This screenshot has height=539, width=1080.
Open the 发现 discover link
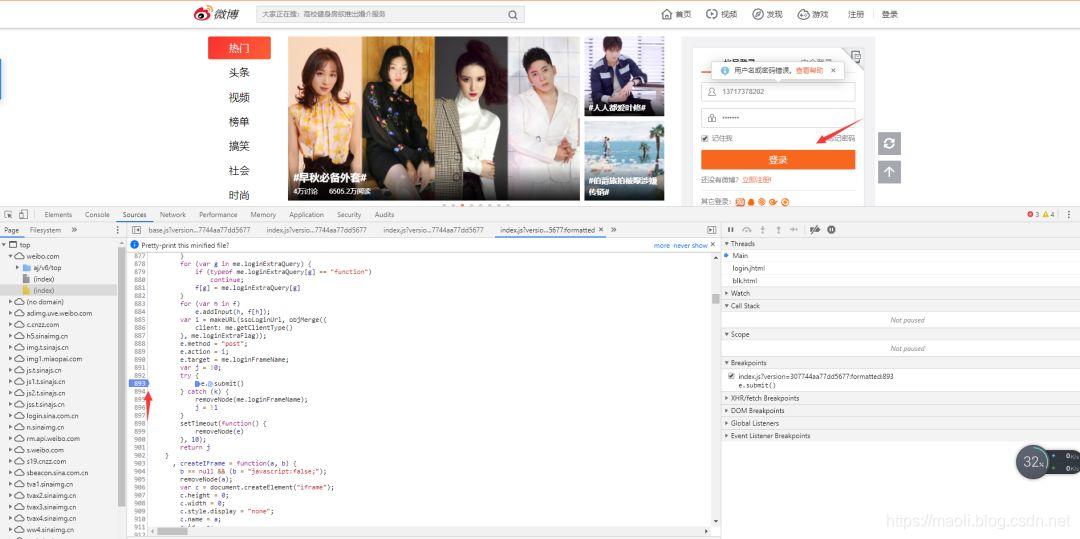[767, 14]
